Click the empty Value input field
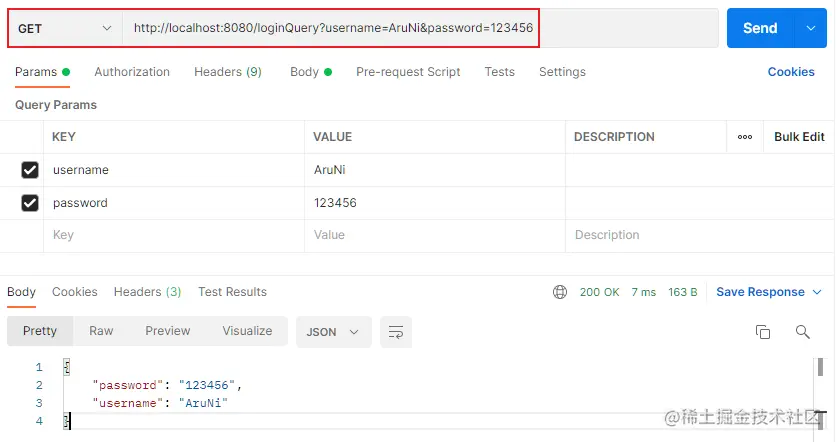 pyautogui.click(x=435, y=235)
